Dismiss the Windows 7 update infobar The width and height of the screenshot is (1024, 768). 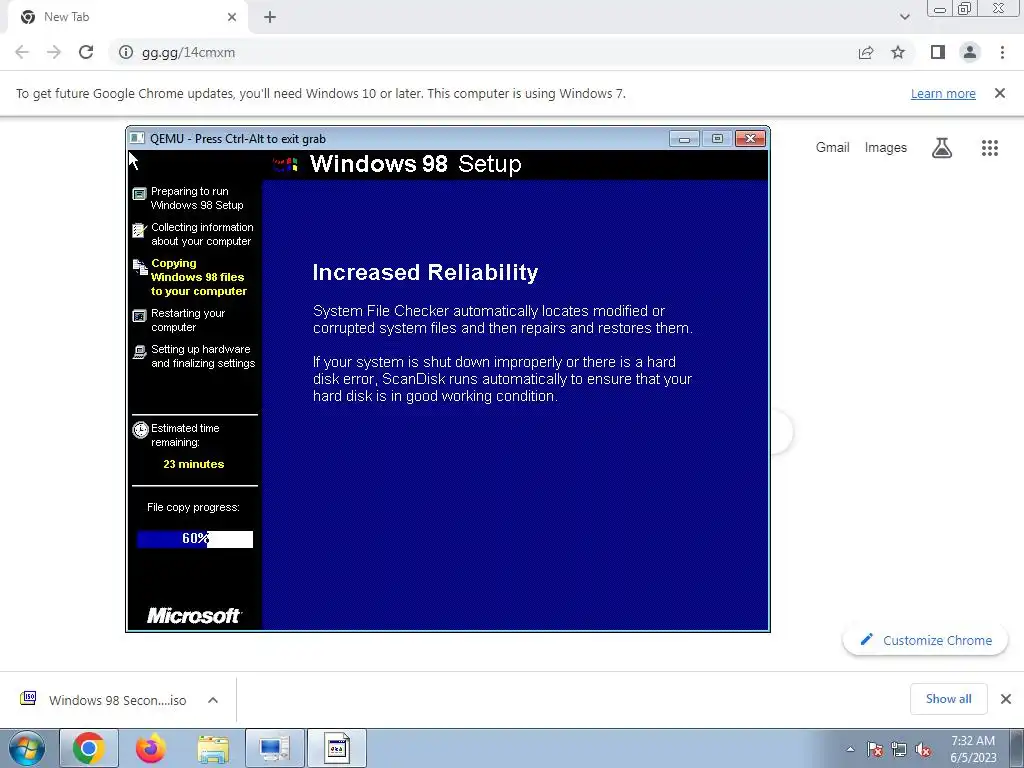coord(1000,93)
